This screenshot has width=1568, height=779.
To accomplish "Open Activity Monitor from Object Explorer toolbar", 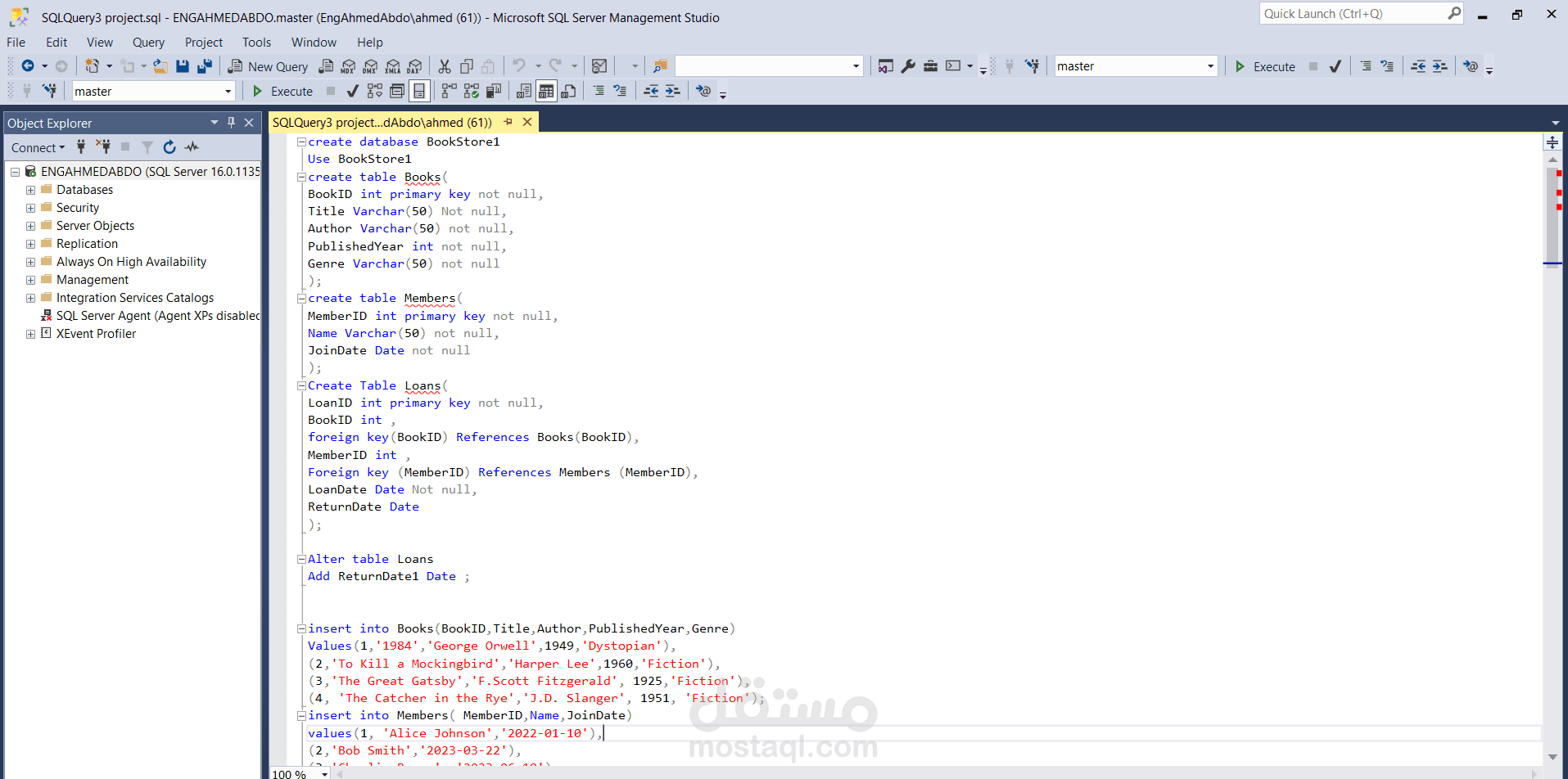I will tap(192, 147).
